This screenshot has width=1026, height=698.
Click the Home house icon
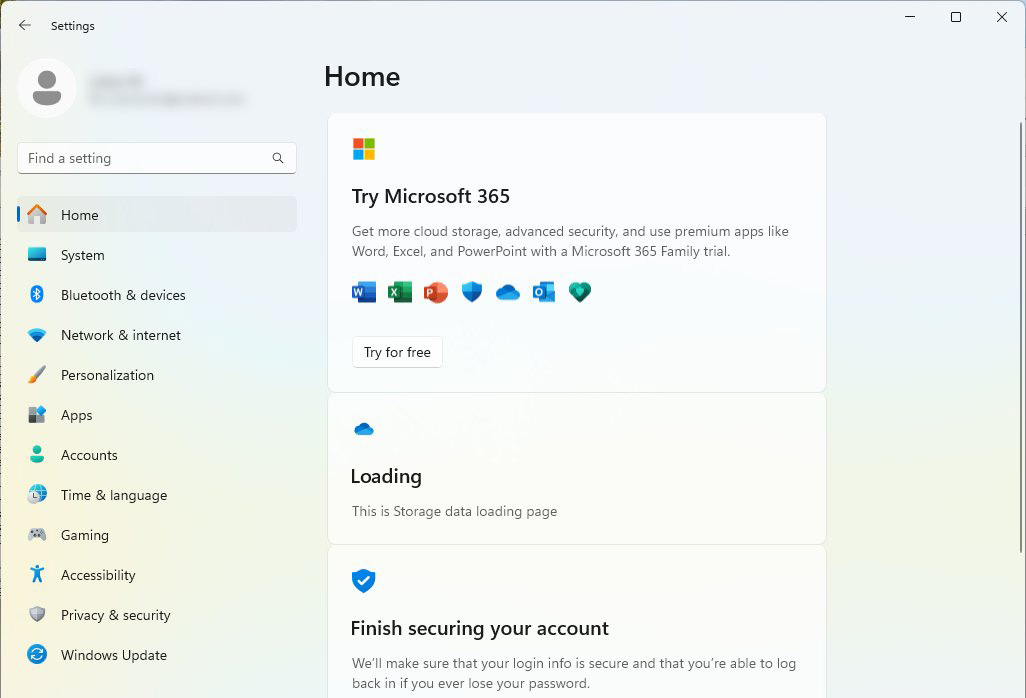click(x=37, y=215)
